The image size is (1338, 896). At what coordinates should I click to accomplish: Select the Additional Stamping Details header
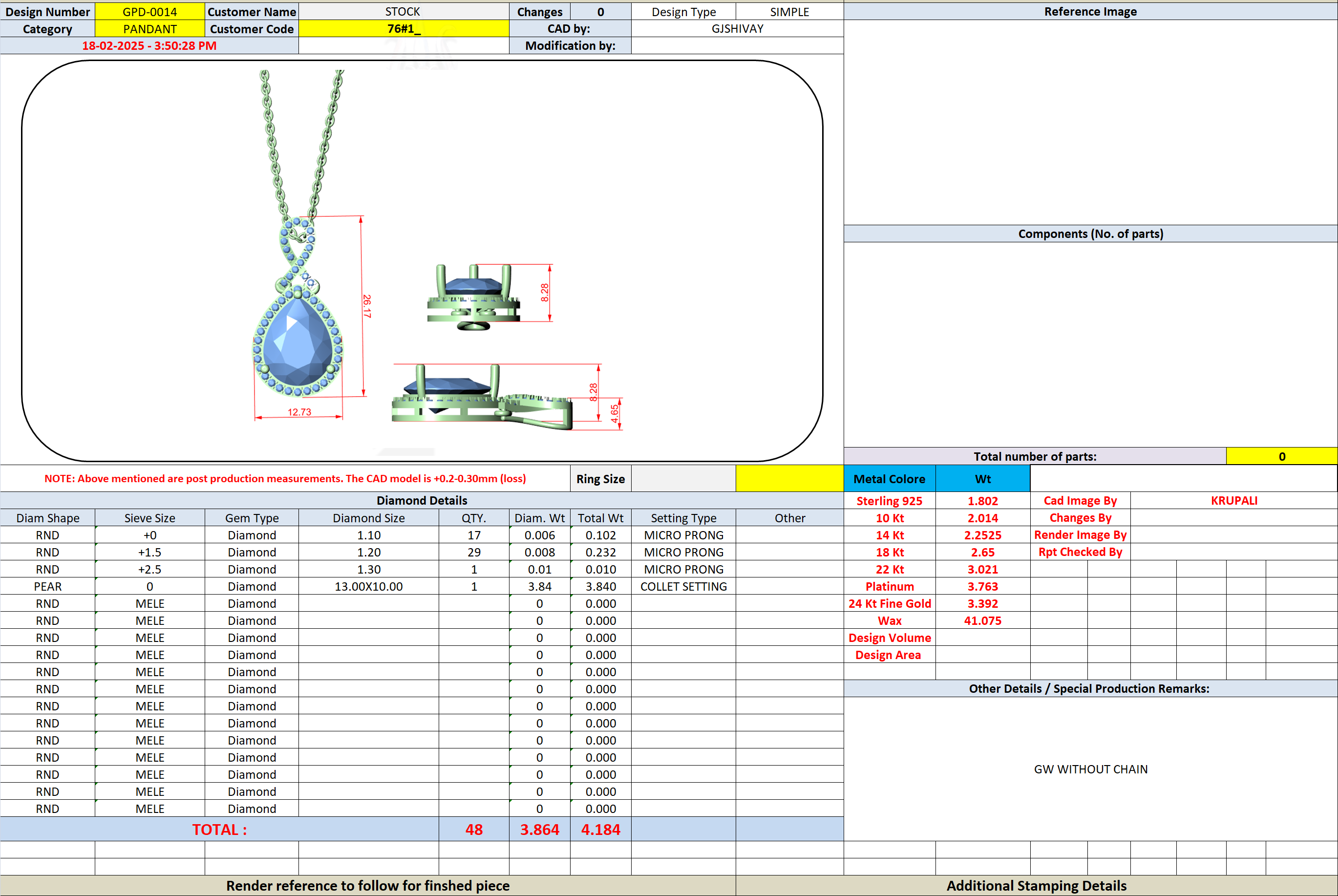click(1036, 886)
